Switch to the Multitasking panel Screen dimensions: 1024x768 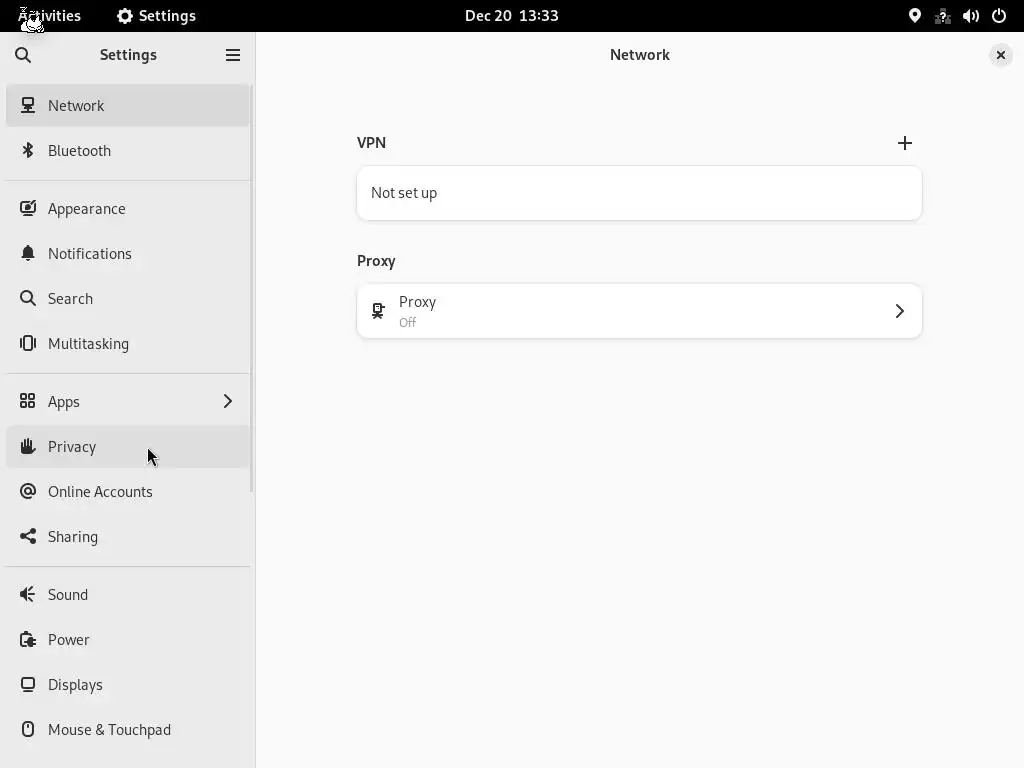[x=127, y=344]
